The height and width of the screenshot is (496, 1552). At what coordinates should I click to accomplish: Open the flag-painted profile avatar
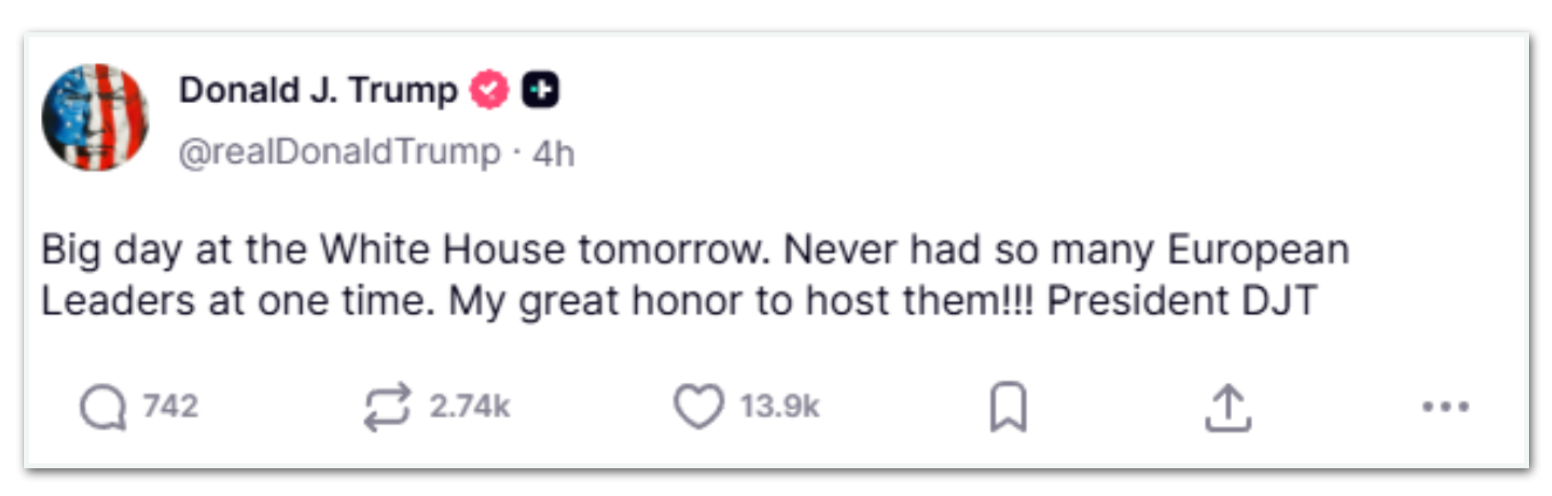click(x=95, y=118)
